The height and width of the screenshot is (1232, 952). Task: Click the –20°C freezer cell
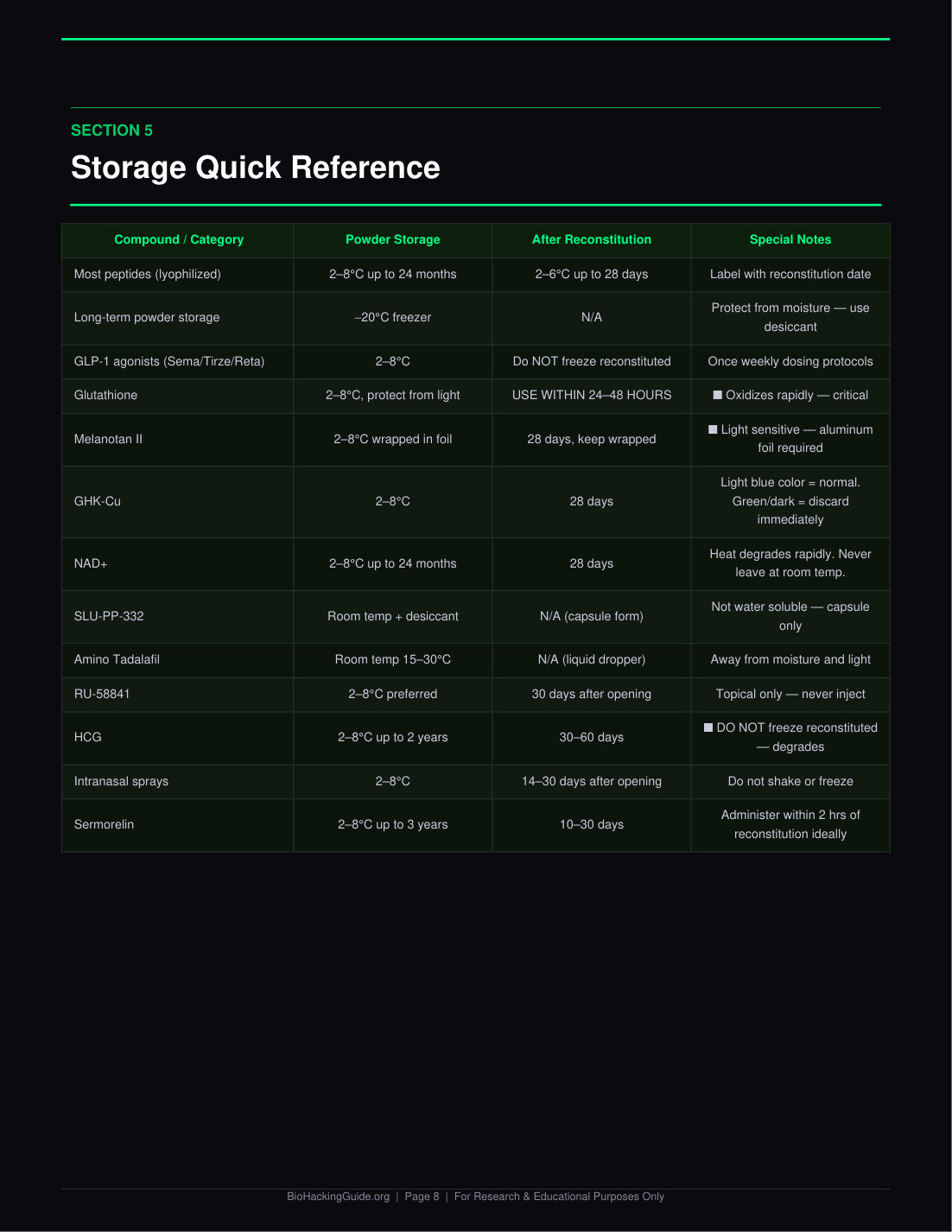393,317
